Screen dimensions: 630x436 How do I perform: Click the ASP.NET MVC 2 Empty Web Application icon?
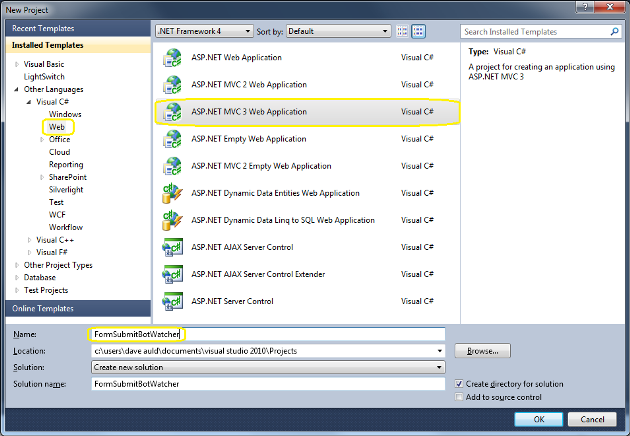[172, 166]
